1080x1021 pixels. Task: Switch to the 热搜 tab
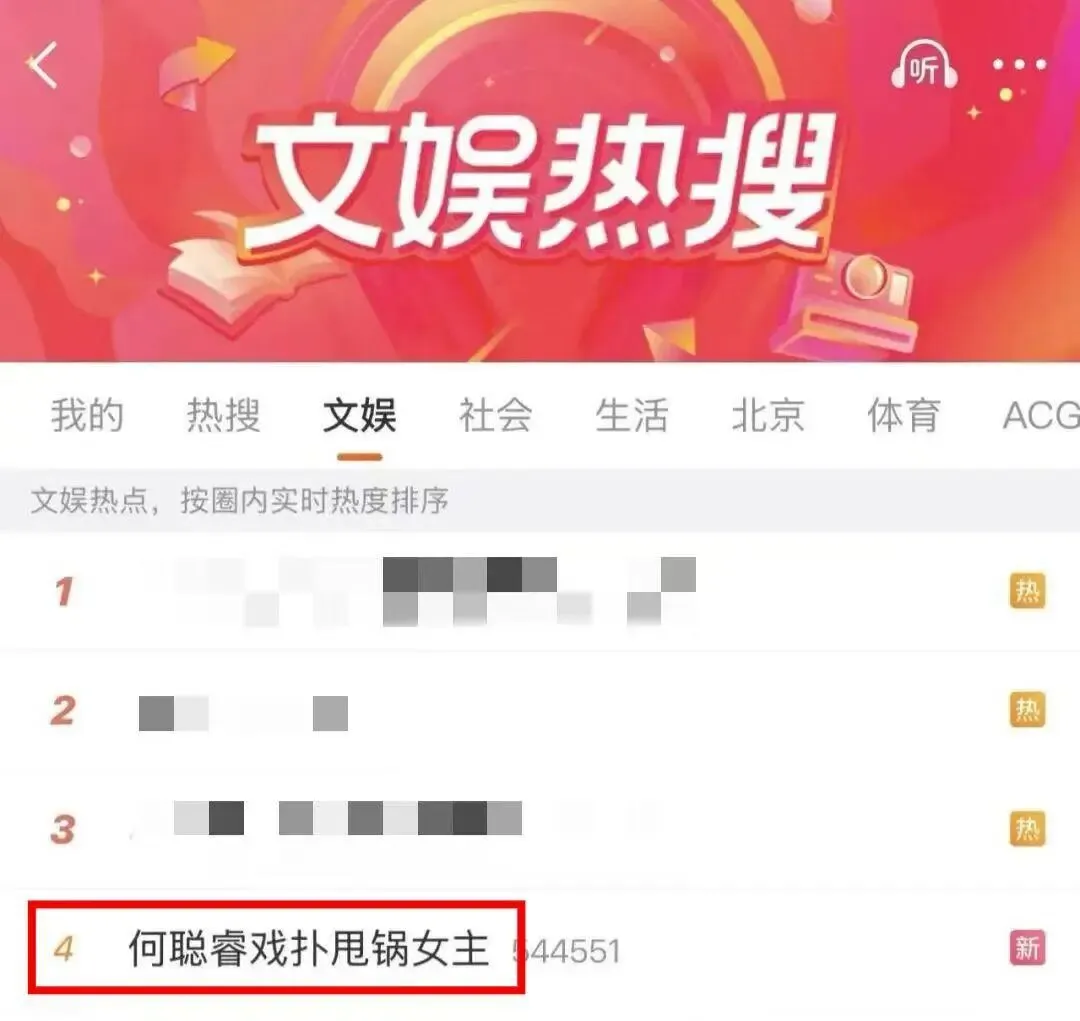(223, 415)
